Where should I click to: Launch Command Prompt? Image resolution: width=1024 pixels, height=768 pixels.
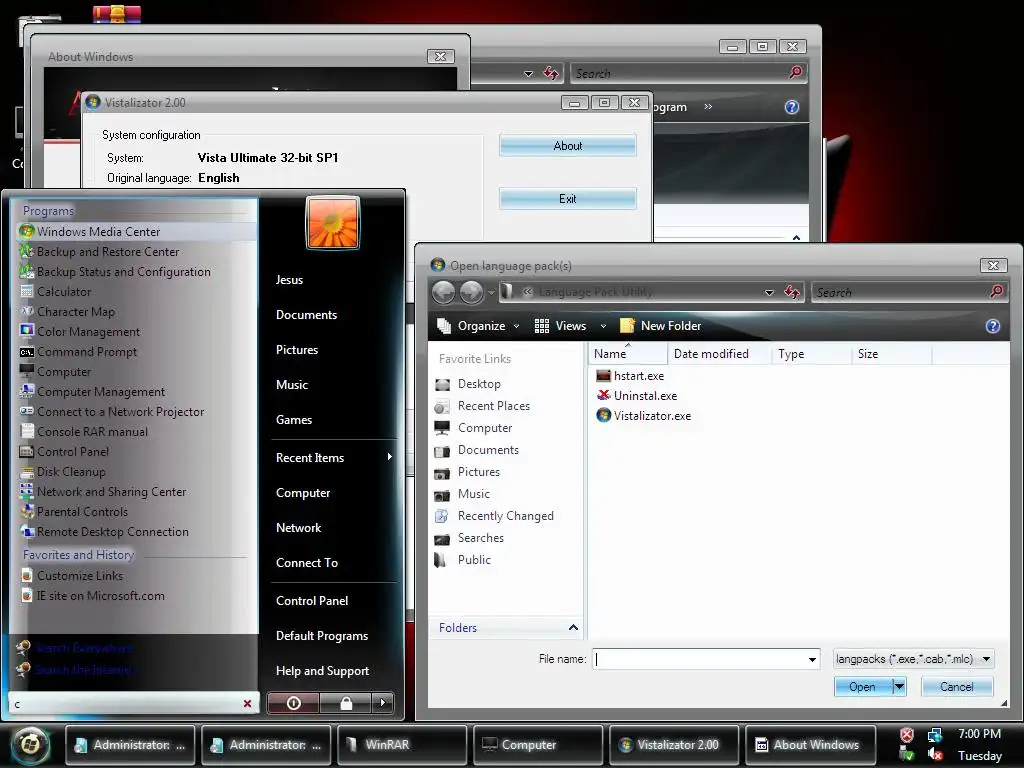(x=136, y=352)
